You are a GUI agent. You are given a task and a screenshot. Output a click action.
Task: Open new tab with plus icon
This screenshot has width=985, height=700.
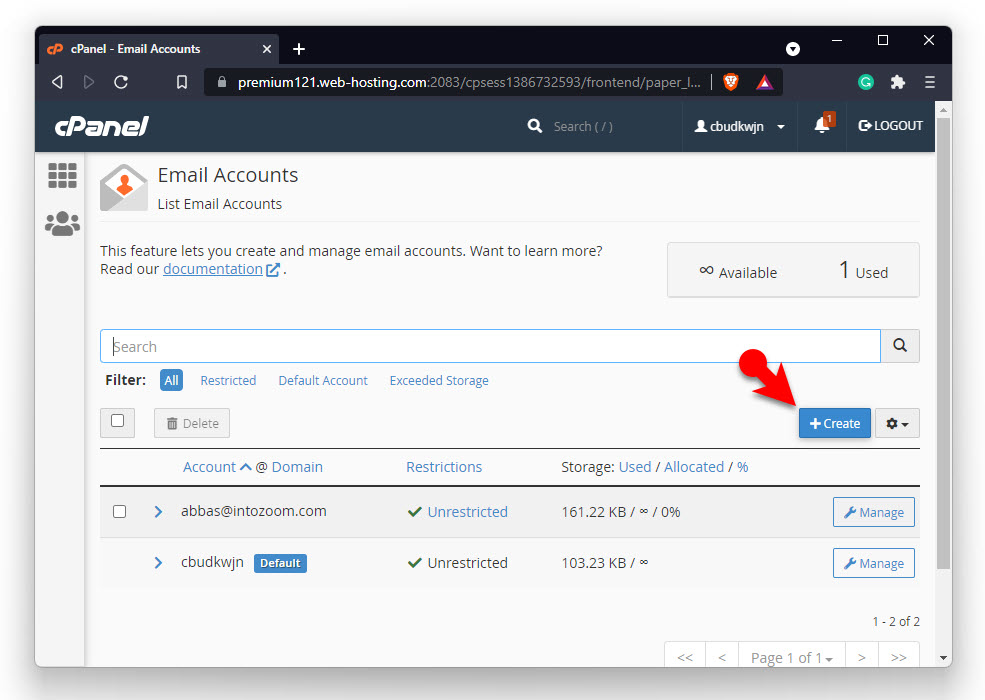pyautogui.click(x=299, y=49)
